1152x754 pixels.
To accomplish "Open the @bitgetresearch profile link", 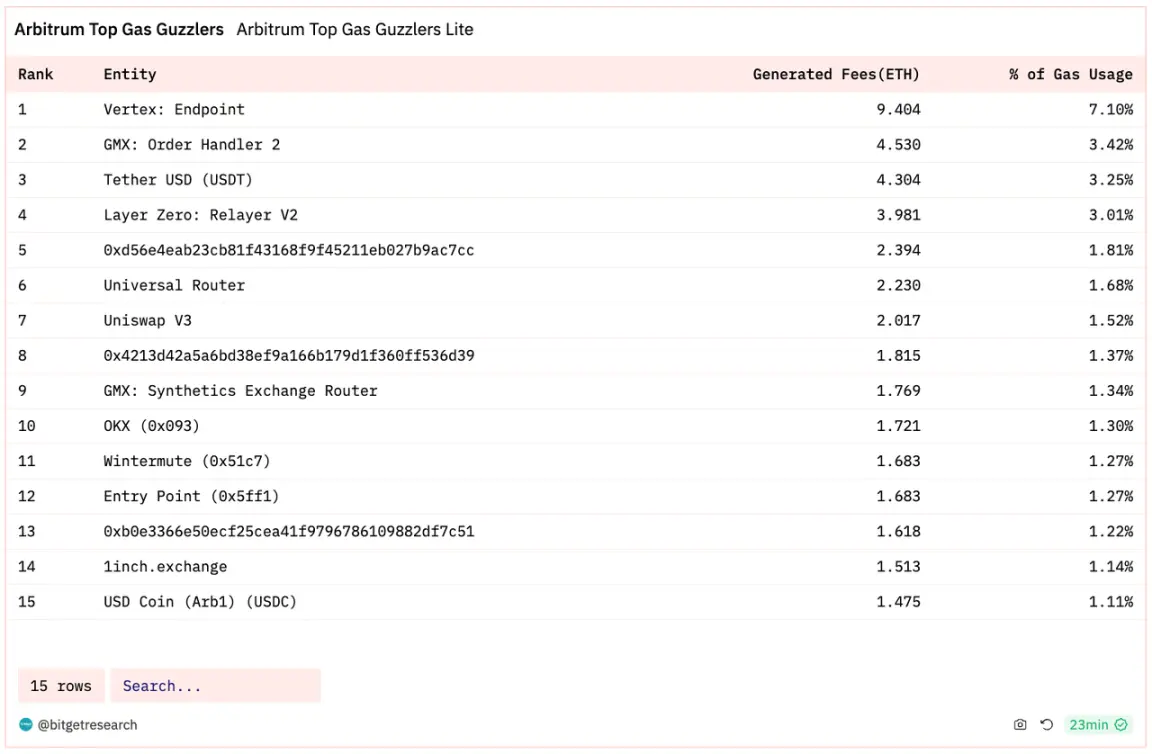I will click(87, 725).
